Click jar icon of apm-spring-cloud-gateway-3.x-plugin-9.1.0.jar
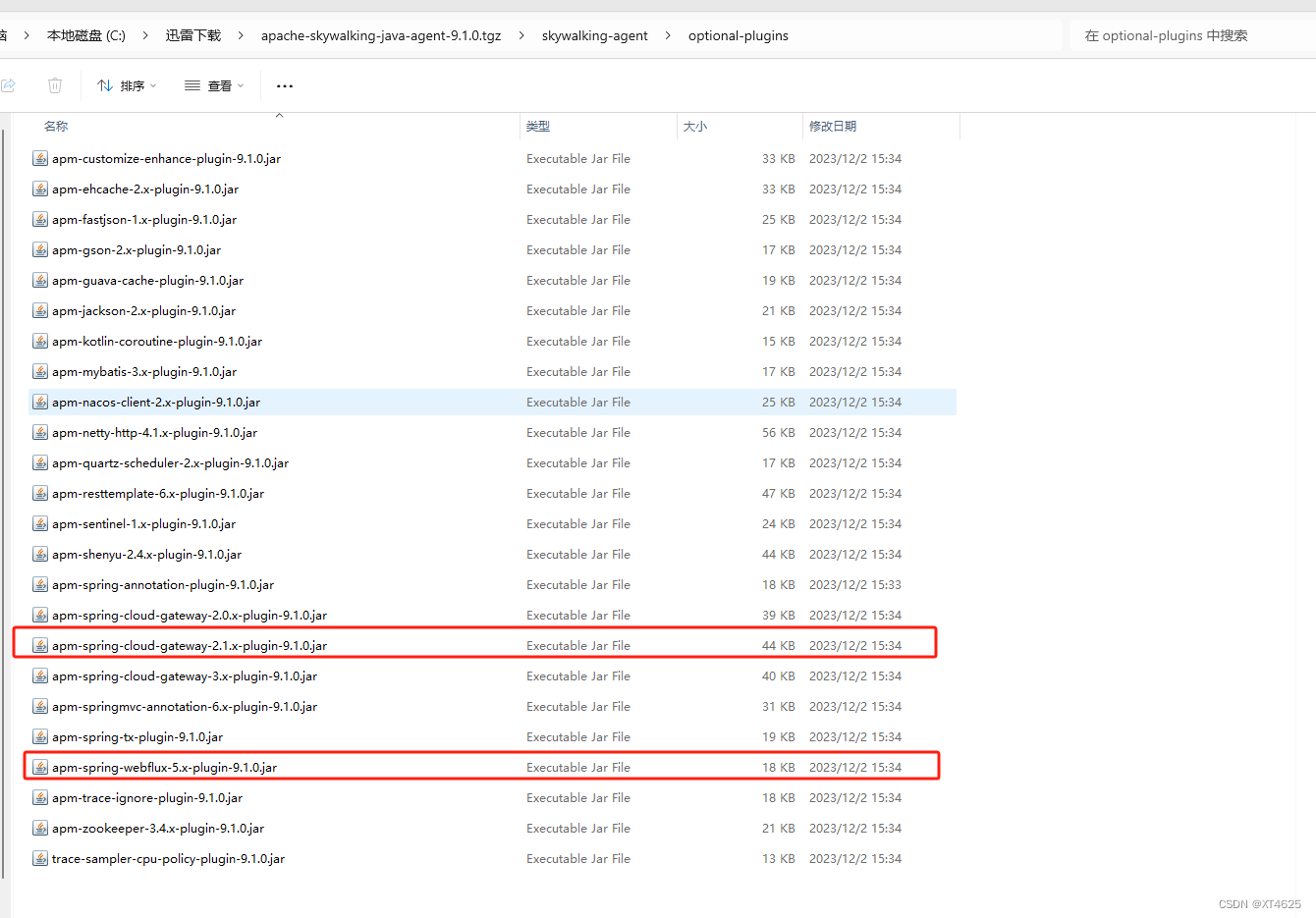 [x=40, y=675]
